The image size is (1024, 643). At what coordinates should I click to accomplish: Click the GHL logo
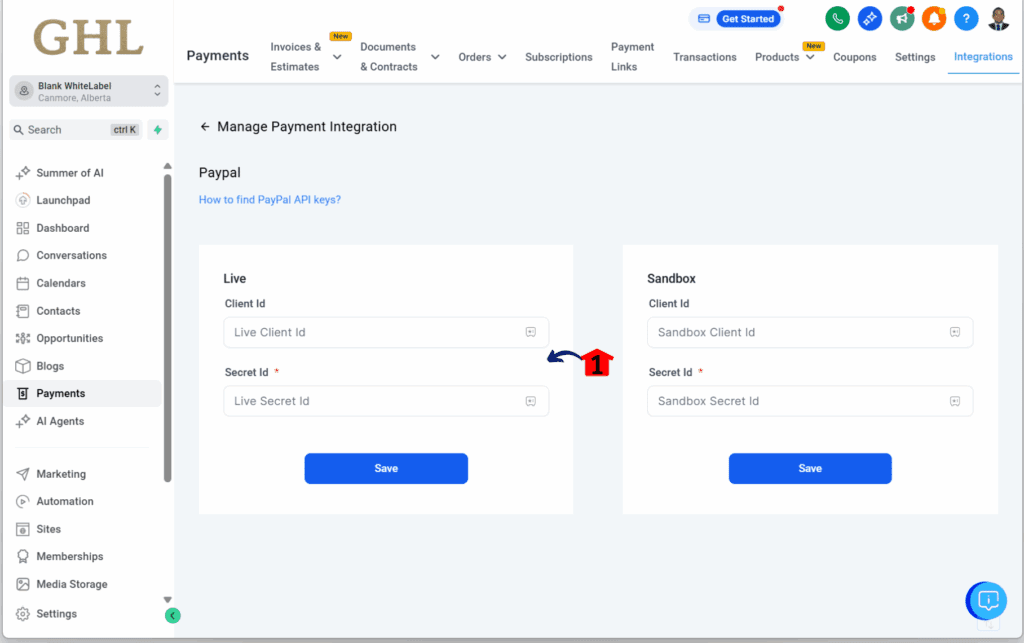[88, 38]
